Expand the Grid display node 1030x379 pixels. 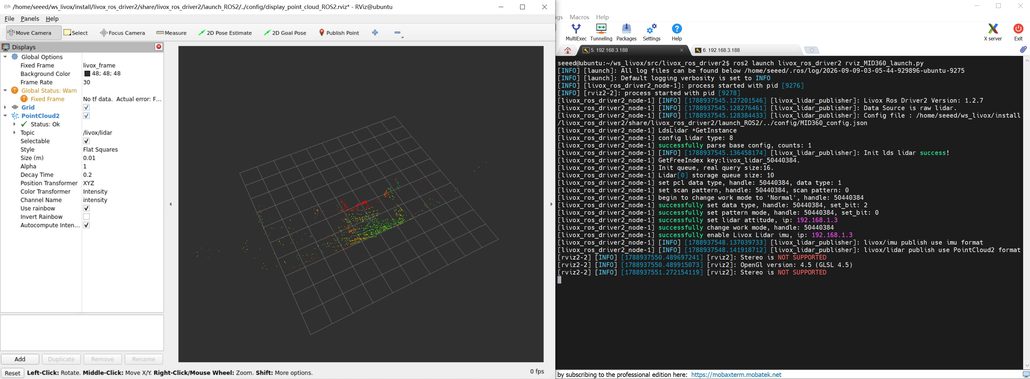coord(5,107)
